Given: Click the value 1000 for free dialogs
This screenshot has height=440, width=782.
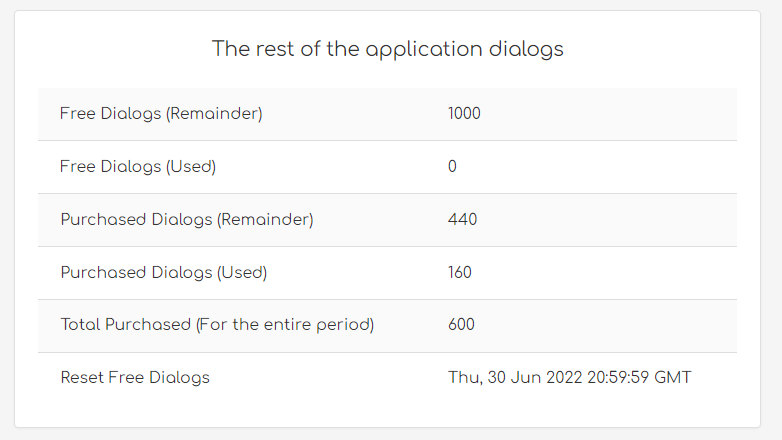Looking at the screenshot, I should [x=464, y=114].
